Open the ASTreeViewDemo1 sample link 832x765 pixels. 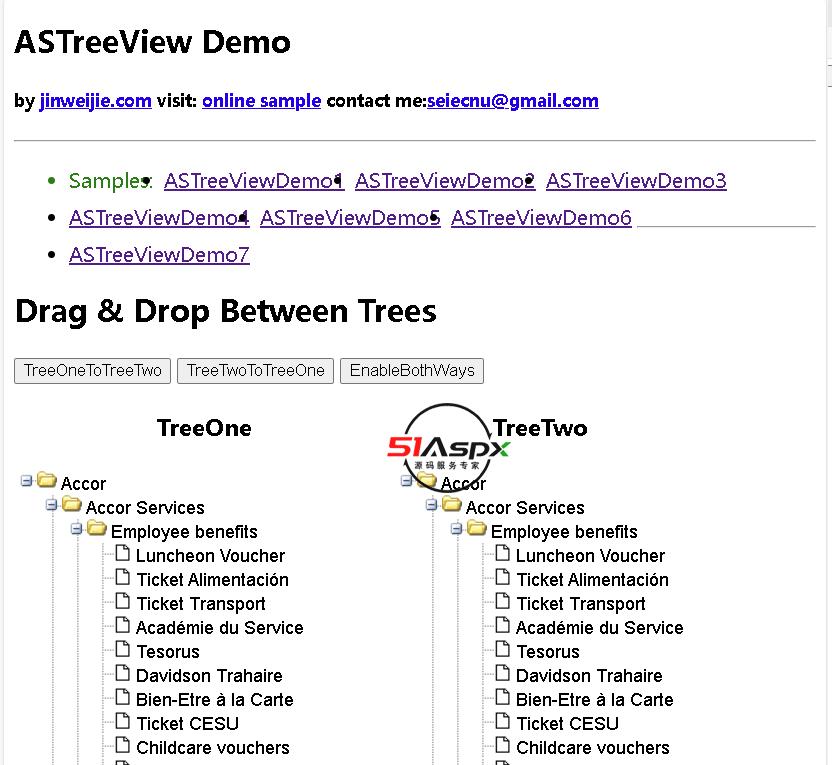(254, 181)
